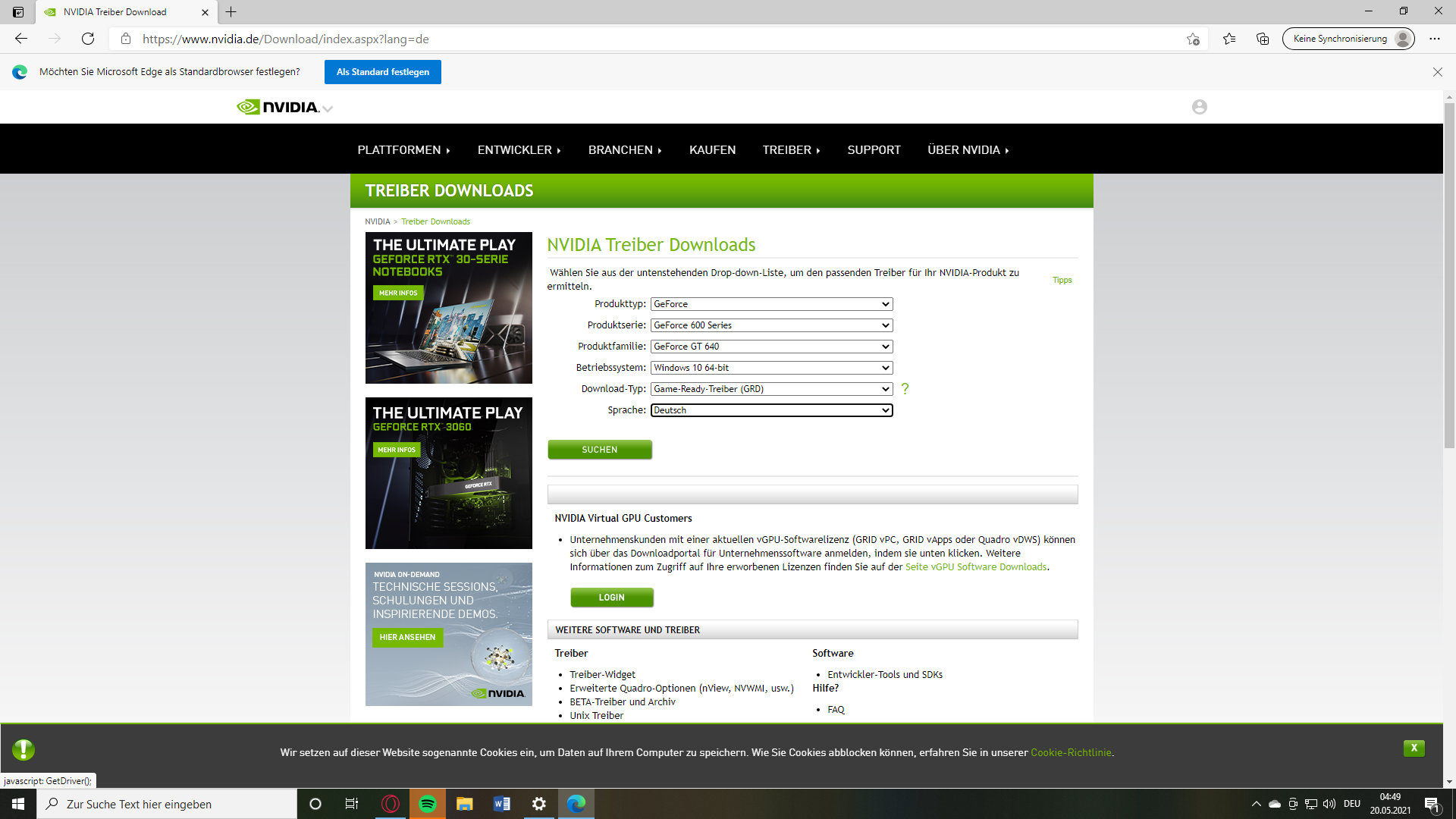The width and height of the screenshot is (1456, 819).
Task: Click the NVIDIA user account icon
Action: [x=1199, y=107]
